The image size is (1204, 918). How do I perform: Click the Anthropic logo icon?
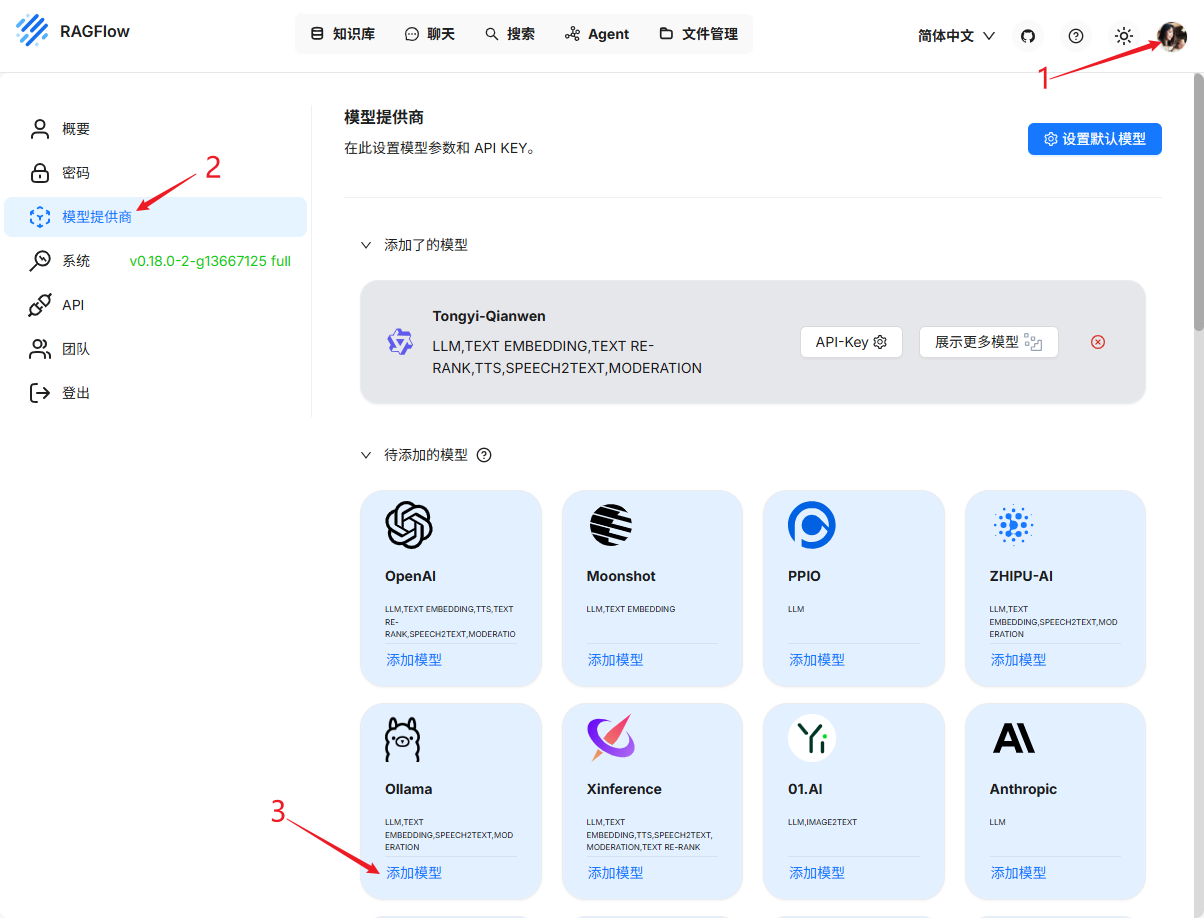point(1014,738)
